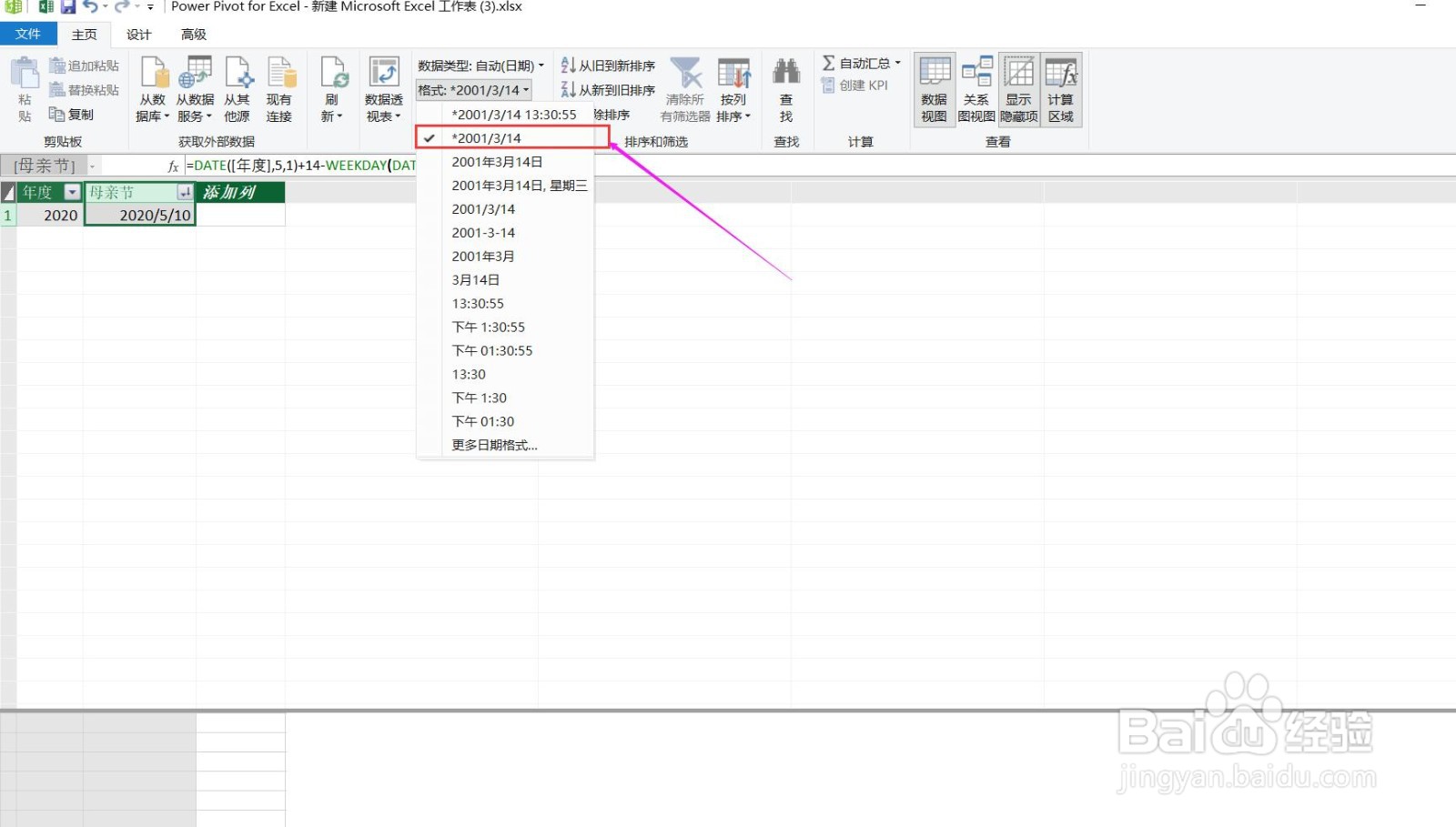Toggle 显示隐藏项 show hidden
The height and width of the screenshot is (827, 1456).
tap(1018, 89)
